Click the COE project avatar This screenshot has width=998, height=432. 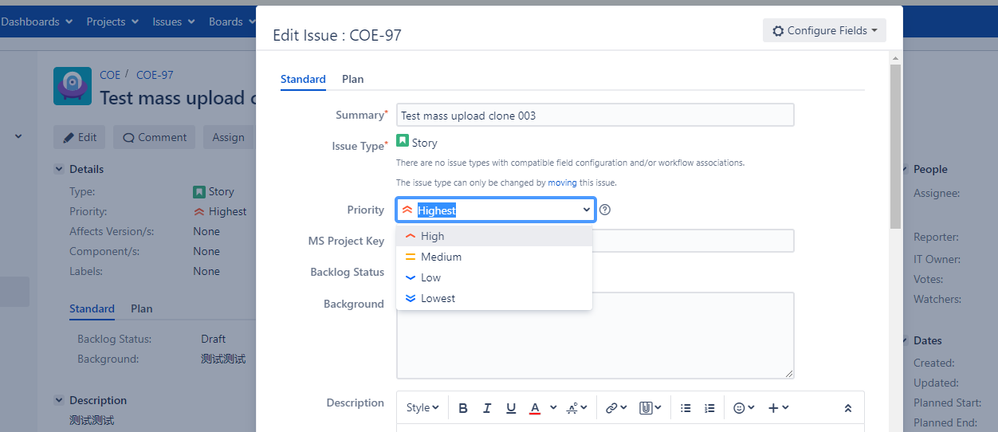(73, 86)
